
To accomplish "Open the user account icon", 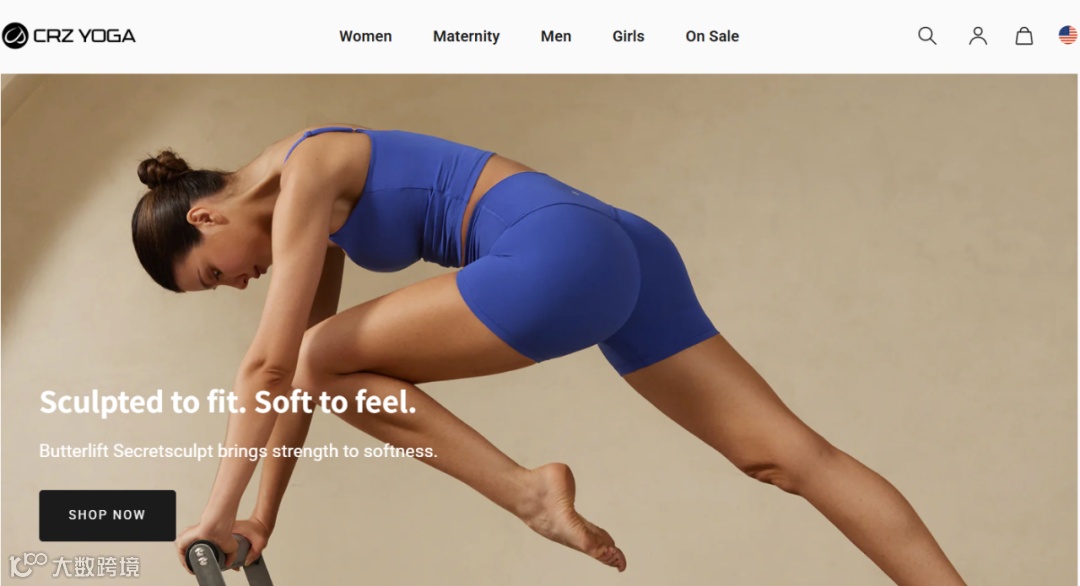I will point(977,36).
